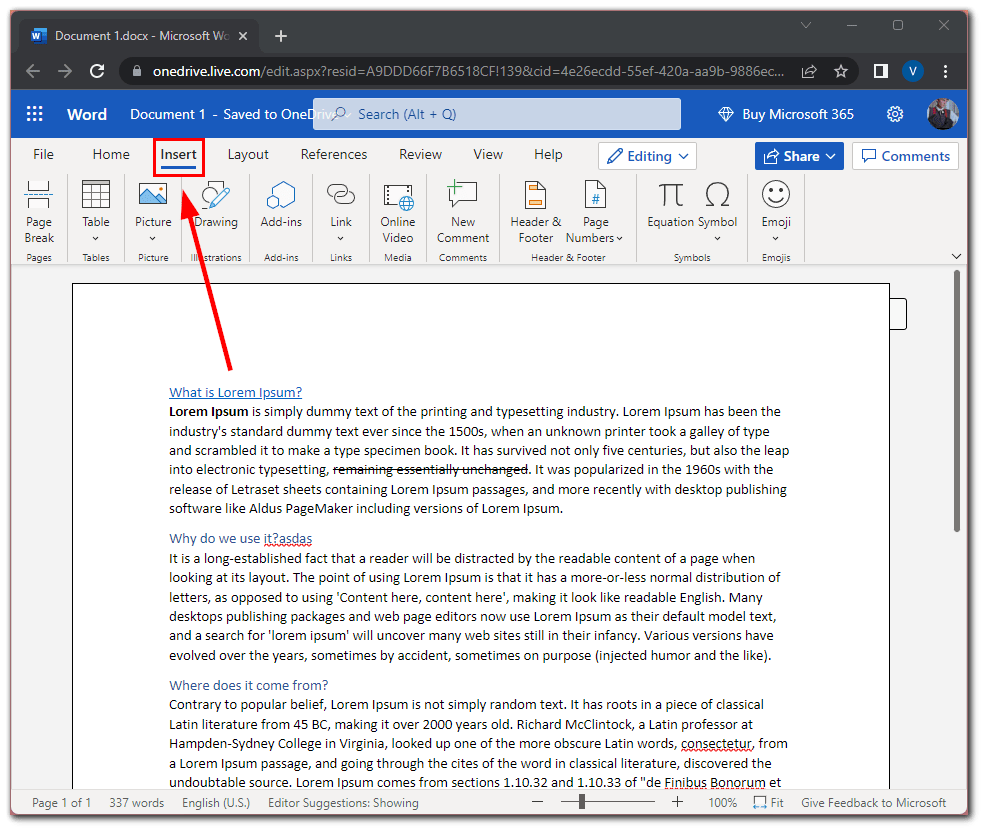Collapse the ribbon with the chevron

[956, 257]
